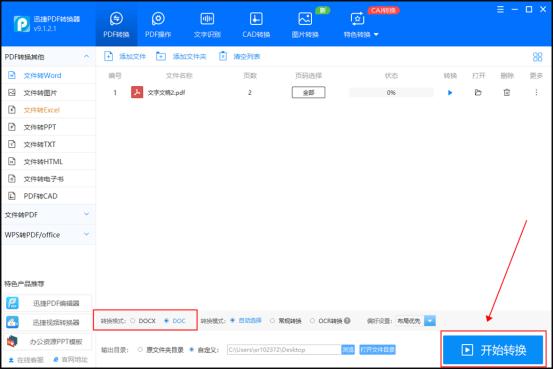This screenshot has height=369, width=554.
Task: Open the 在线客服 link
Action: point(26,360)
